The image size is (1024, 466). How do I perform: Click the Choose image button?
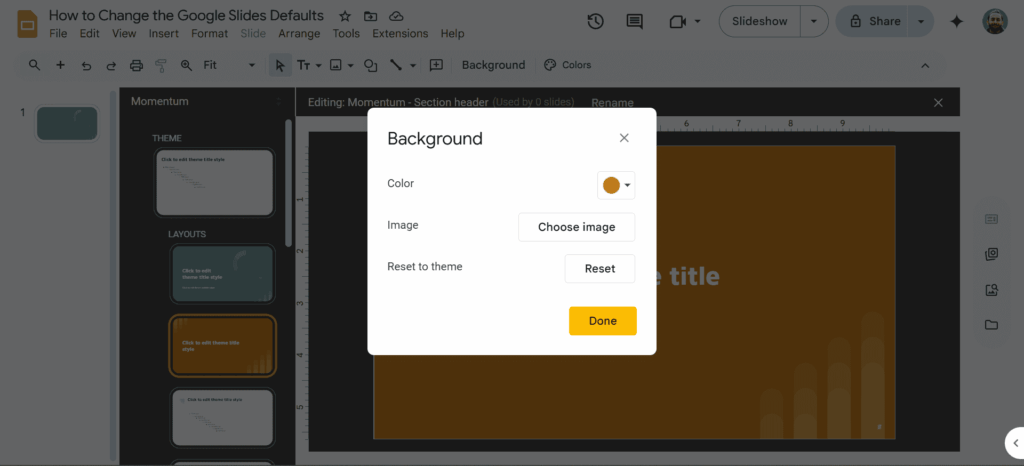576,227
